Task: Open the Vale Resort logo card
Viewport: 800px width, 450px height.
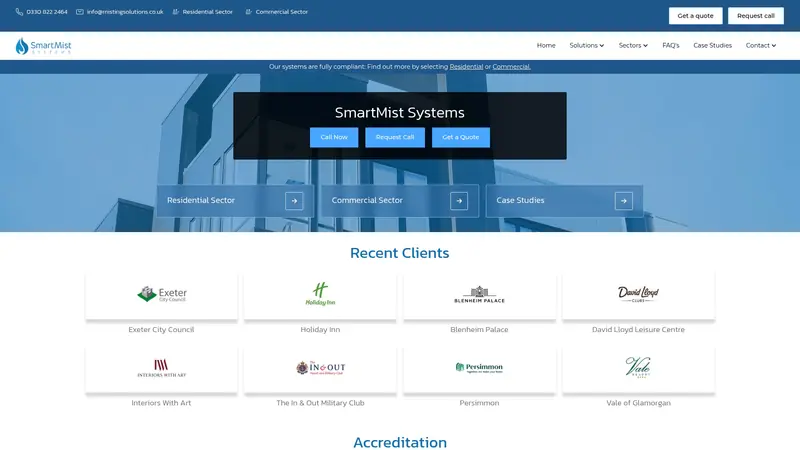Action: point(638,369)
